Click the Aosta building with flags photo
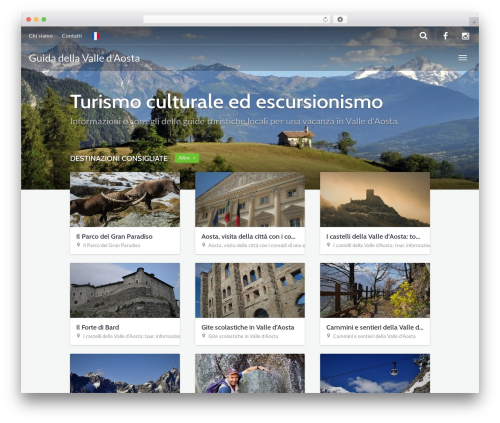The height and width of the screenshot is (423, 500). 250,199
